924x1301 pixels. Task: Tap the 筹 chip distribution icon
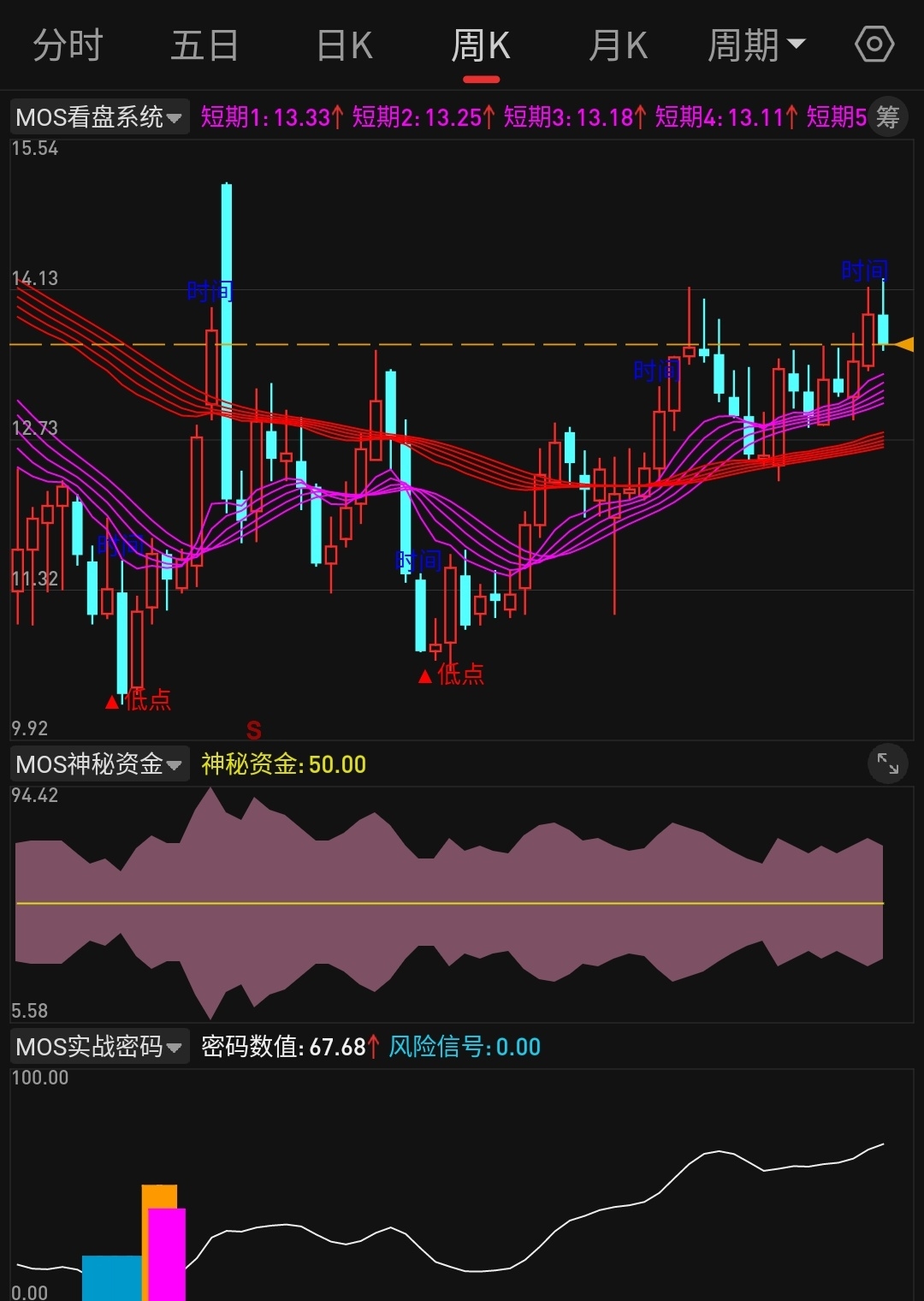tap(888, 116)
